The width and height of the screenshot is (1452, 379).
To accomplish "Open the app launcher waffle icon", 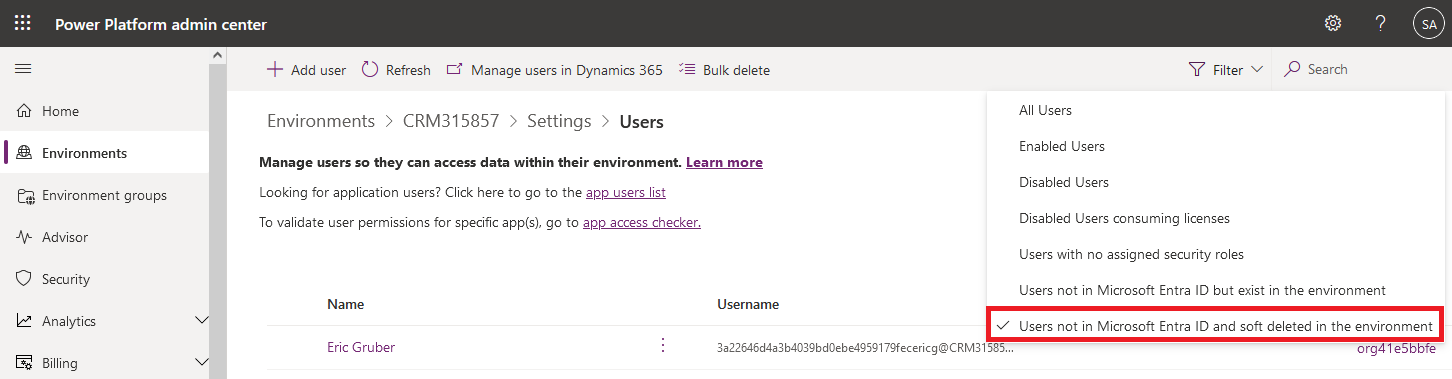I will point(22,23).
